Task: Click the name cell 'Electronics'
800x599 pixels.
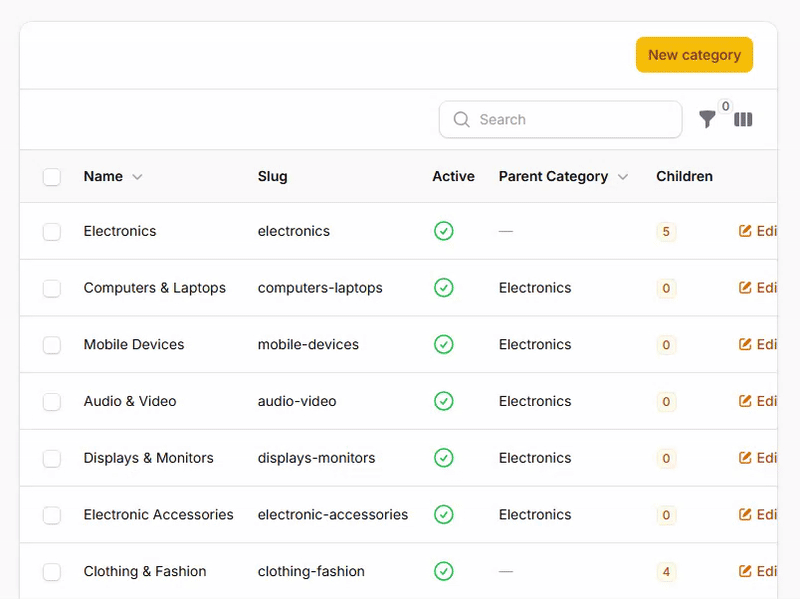Action: [120, 231]
